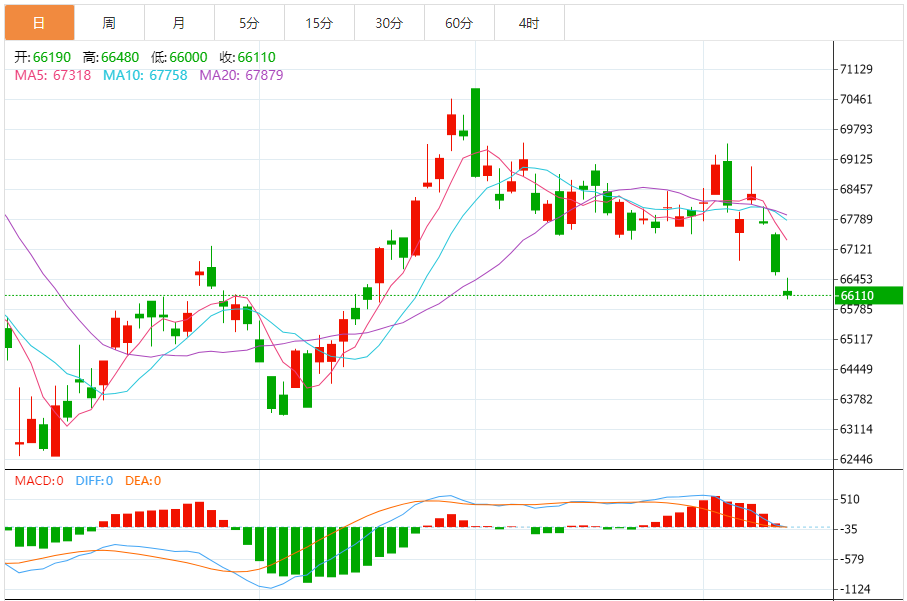Click the high price 高:66480
The image size is (907, 601).
coord(111,57)
